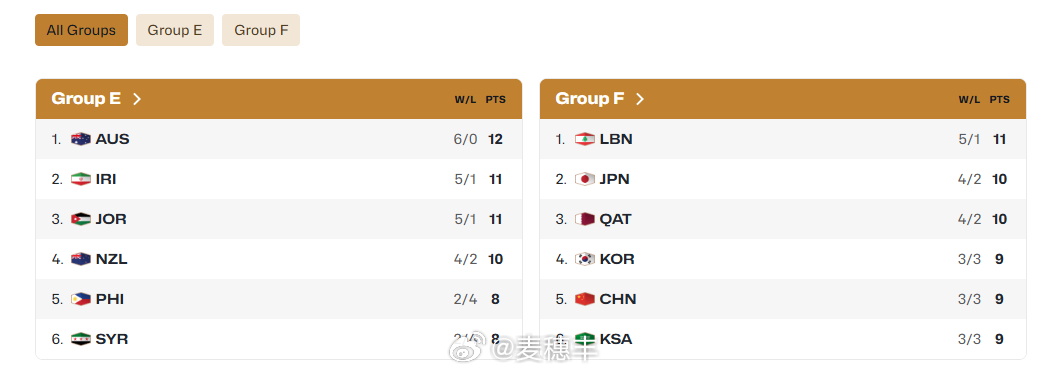The height and width of the screenshot is (373, 1051).
Task: Expand Group E with the chevron arrow
Action: (x=137, y=99)
